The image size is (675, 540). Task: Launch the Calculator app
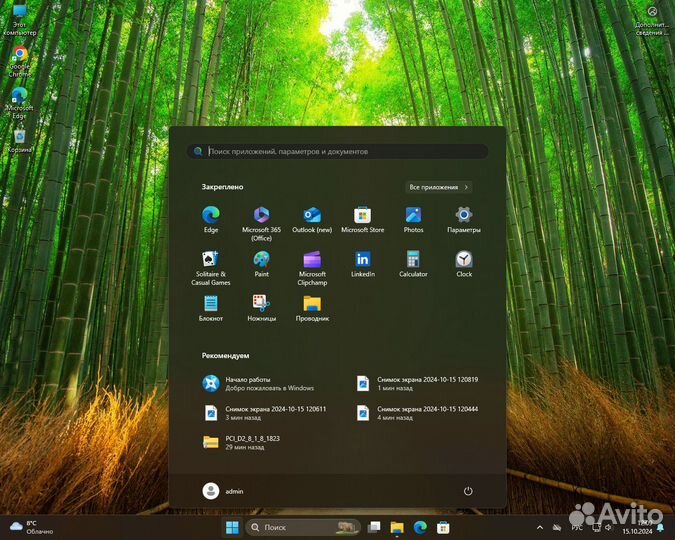pos(413,264)
